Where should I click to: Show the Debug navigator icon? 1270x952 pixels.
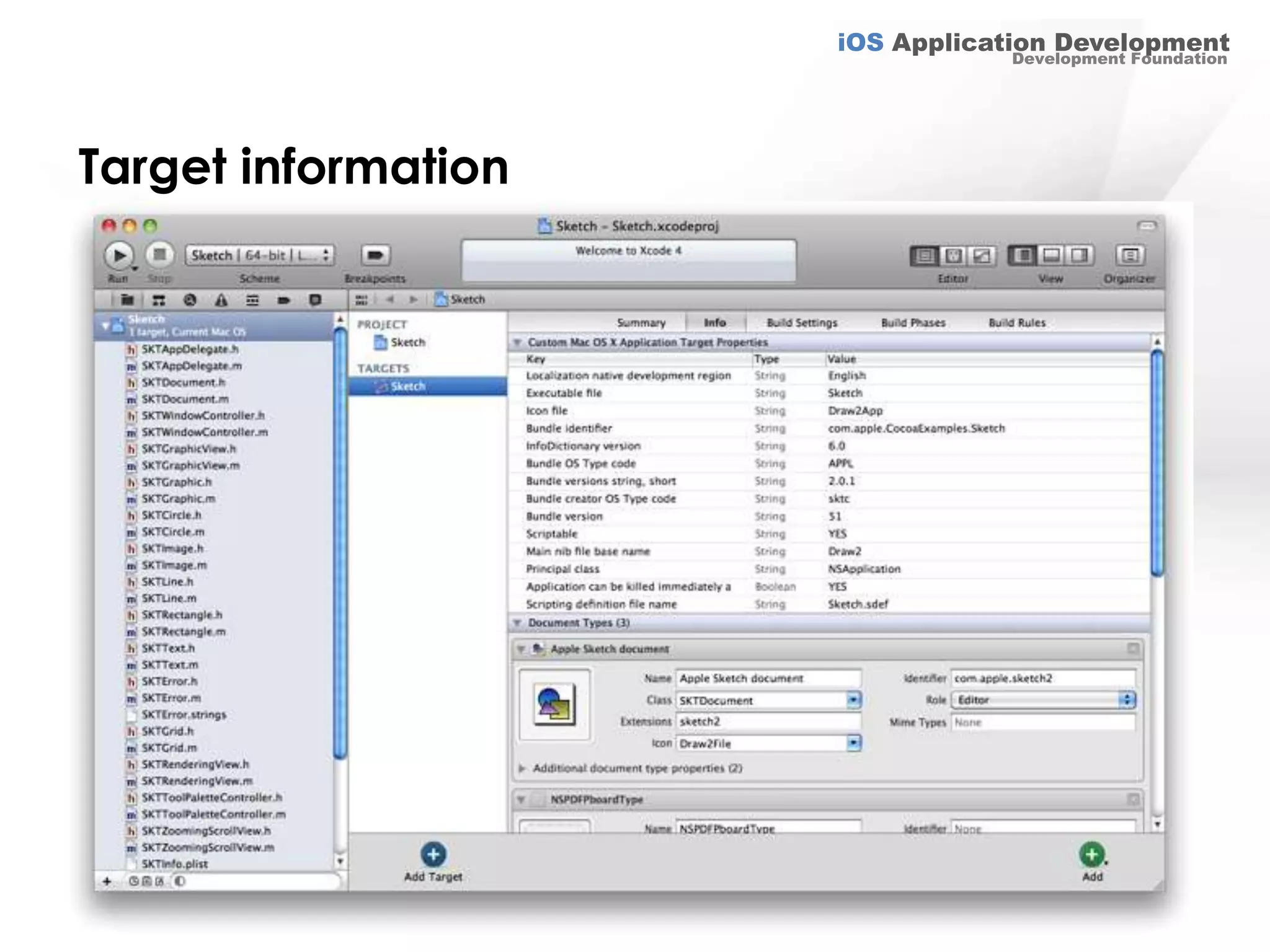coord(252,300)
